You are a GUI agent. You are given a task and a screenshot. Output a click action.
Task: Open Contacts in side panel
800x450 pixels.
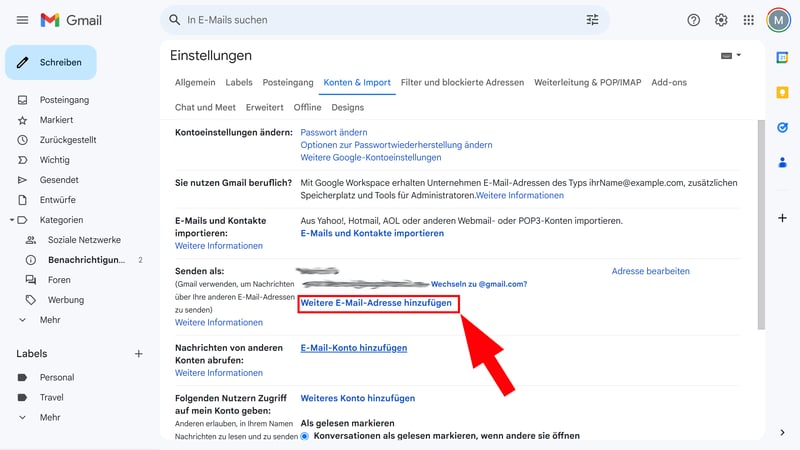click(x=782, y=162)
